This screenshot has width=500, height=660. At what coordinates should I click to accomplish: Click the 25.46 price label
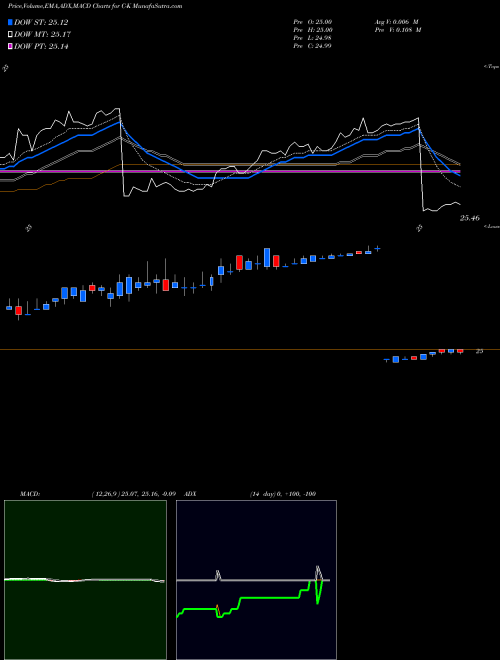470,218
